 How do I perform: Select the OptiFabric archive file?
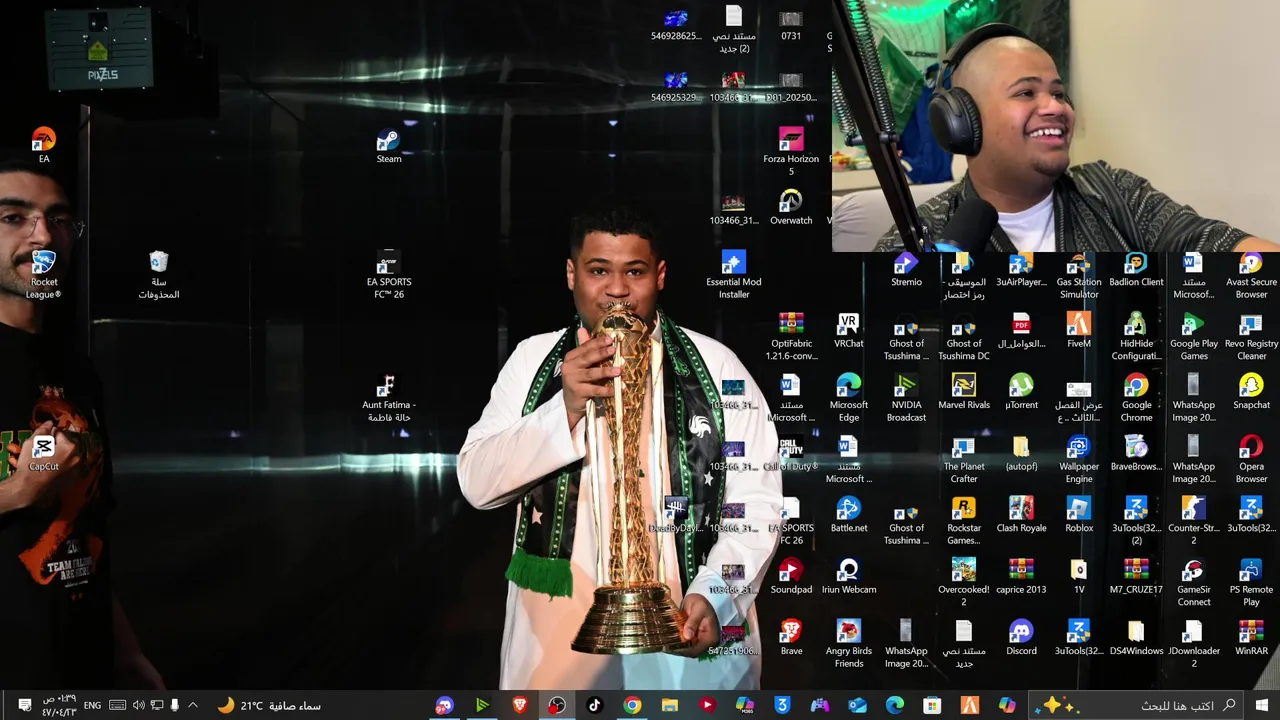click(x=791, y=337)
